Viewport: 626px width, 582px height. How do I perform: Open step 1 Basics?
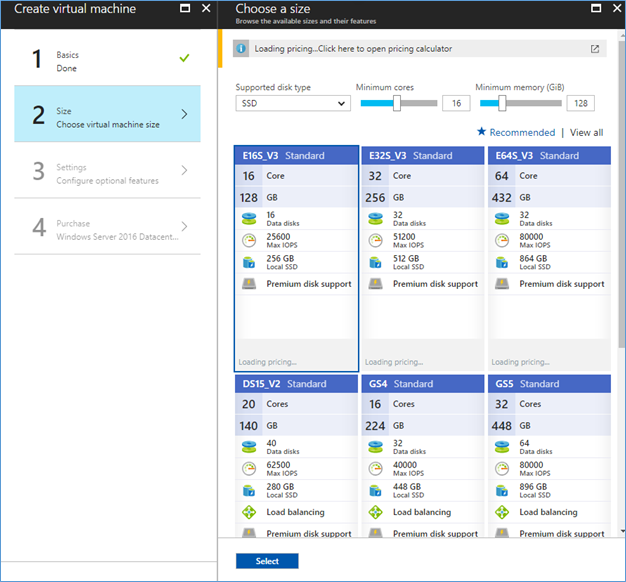[107, 58]
